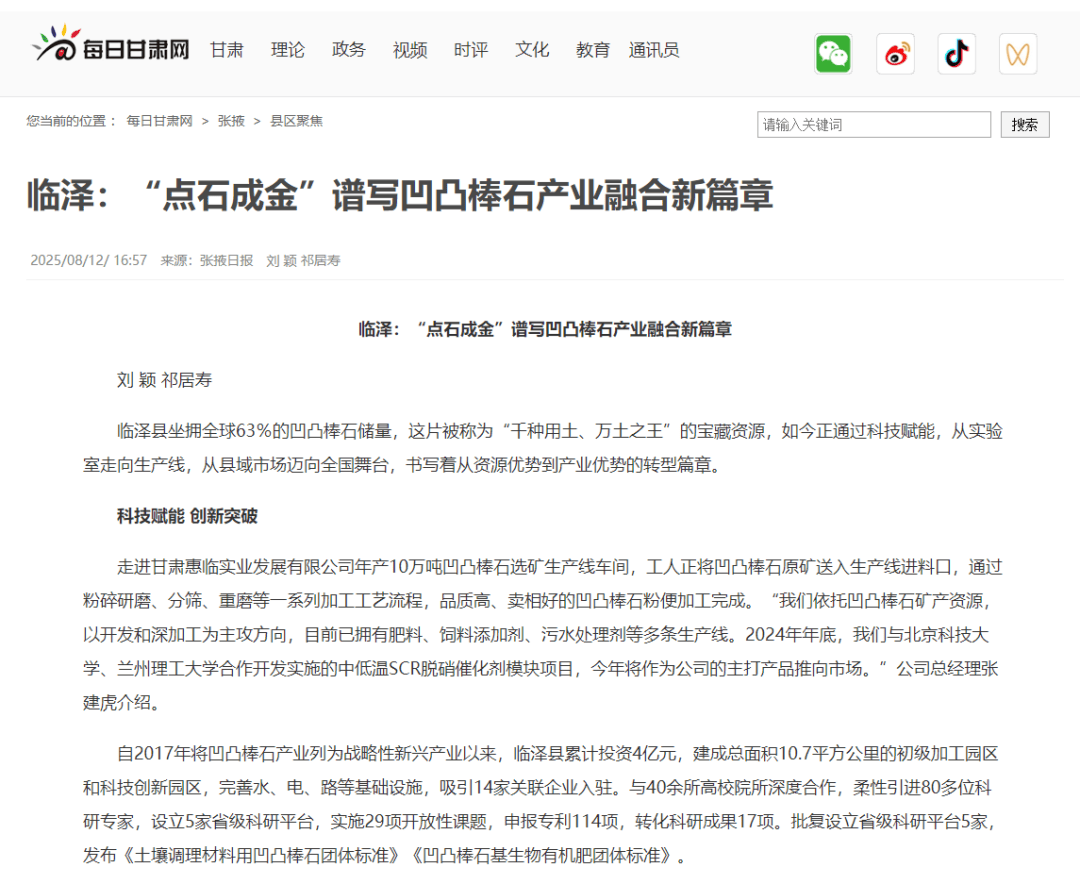Click the publish date 2025/08/12/ 16:57

pyautogui.click(x=89, y=260)
